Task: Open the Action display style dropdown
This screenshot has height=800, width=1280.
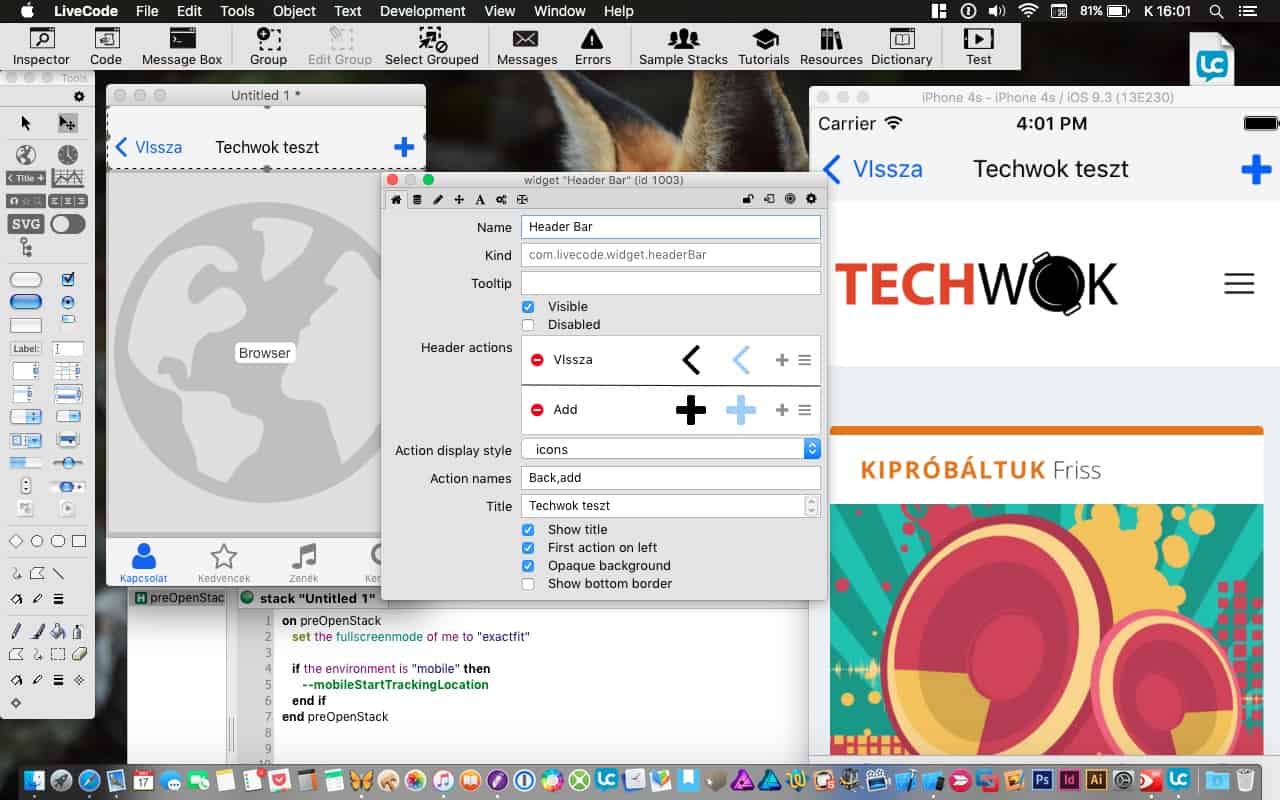Action: click(671, 450)
